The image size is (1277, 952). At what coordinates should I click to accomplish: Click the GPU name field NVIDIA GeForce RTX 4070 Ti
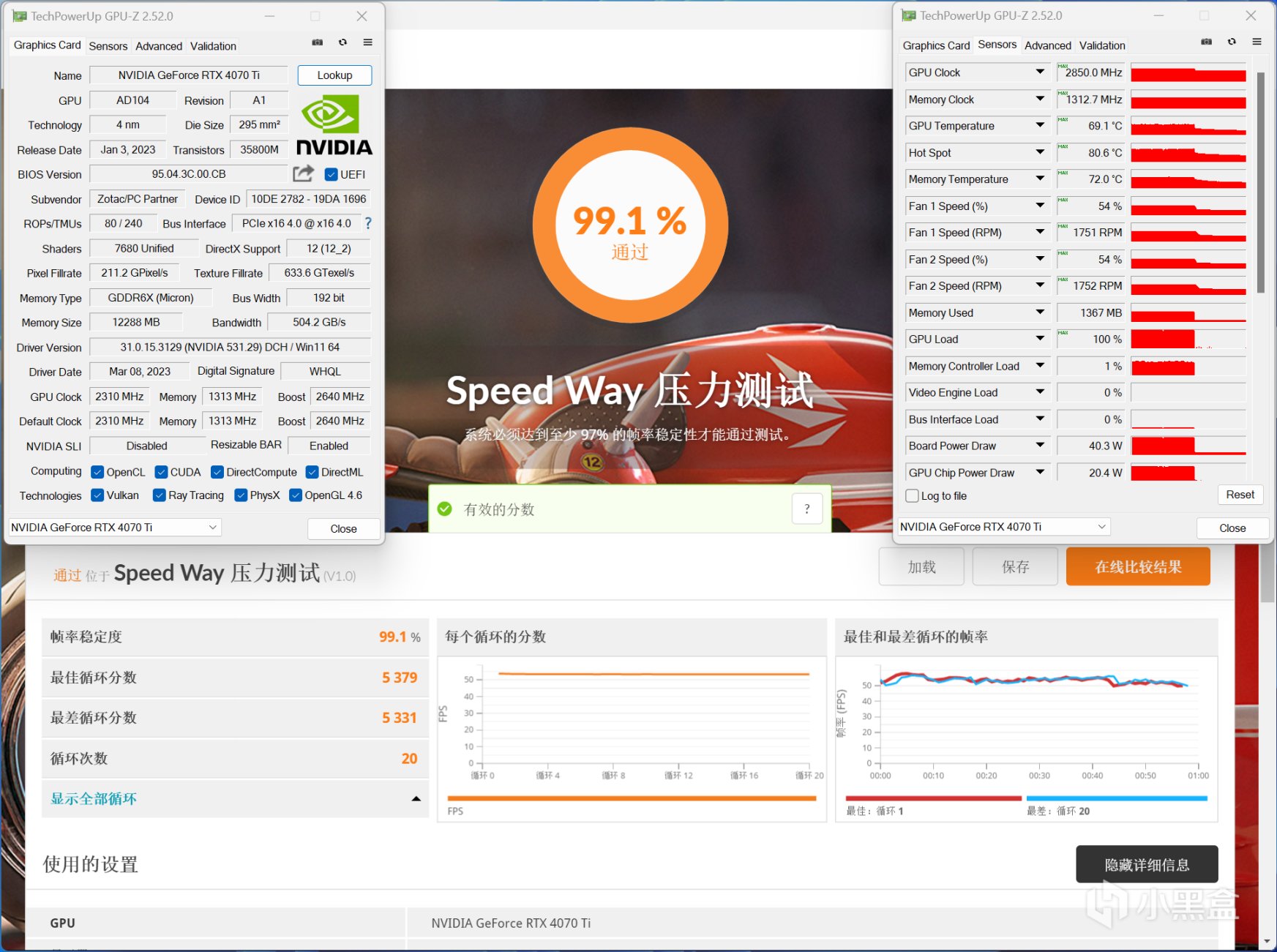coord(189,75)
